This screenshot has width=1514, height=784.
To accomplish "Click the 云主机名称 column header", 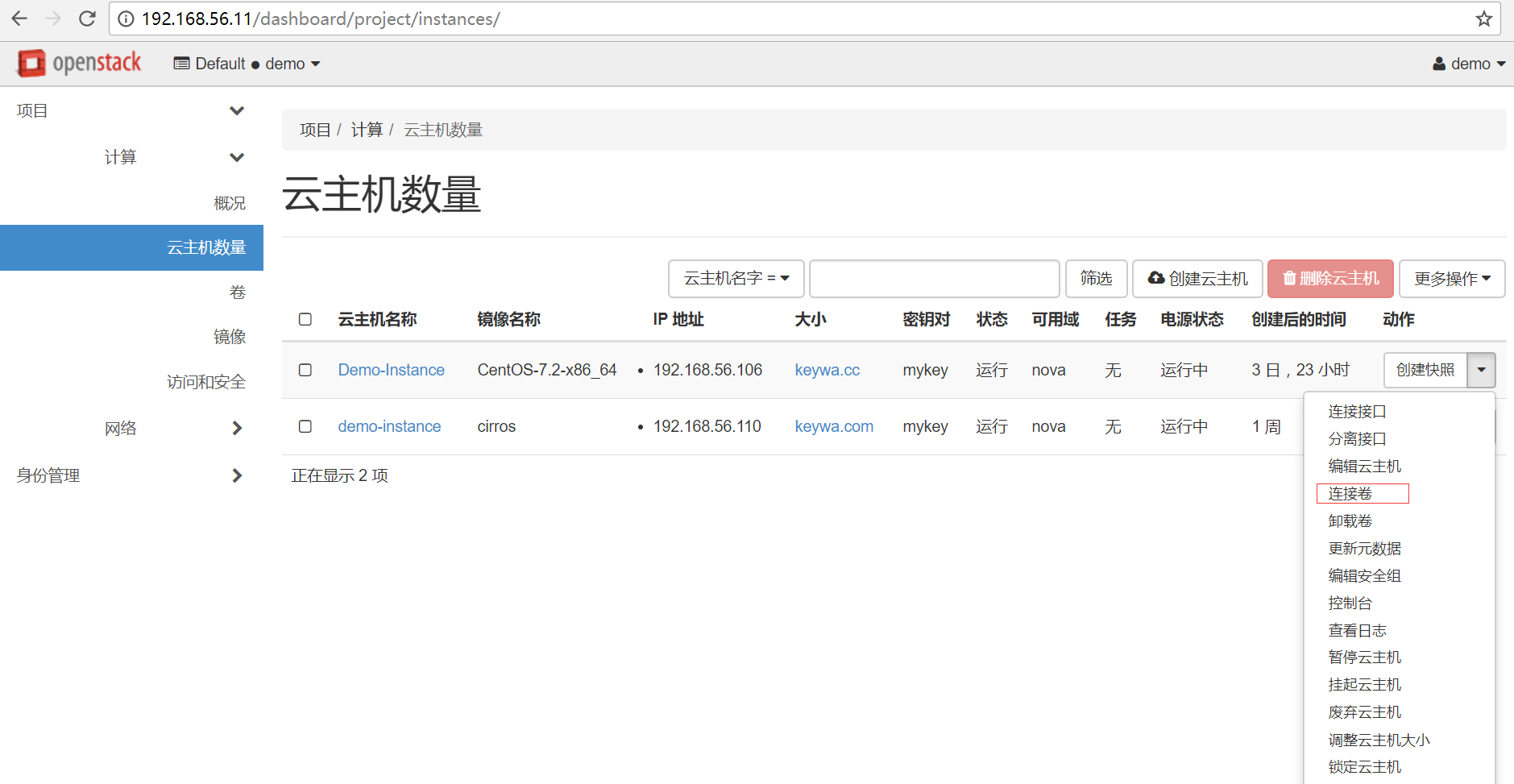I will [x=377, y=320].
